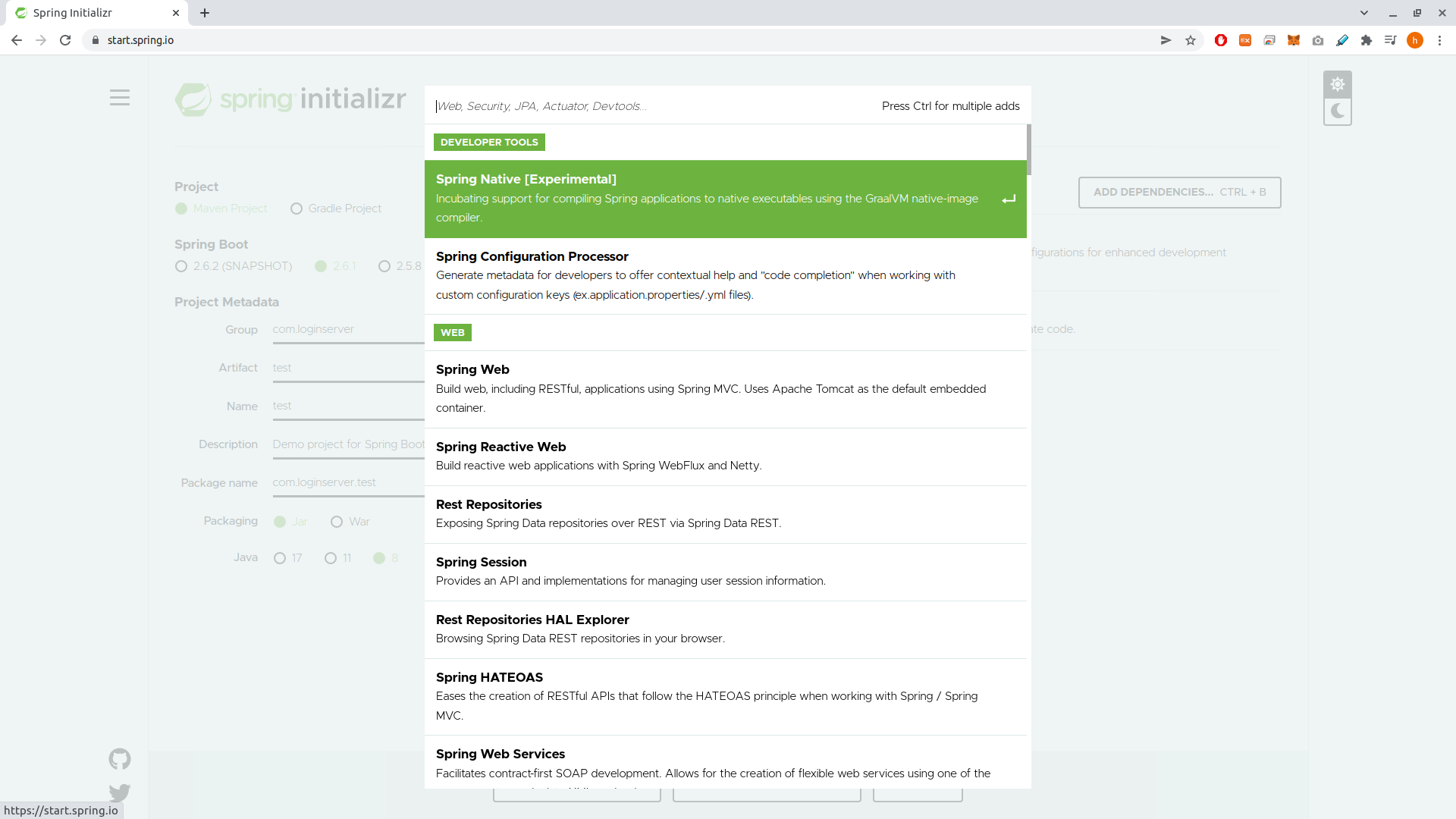Click the browser forward arrow
Screen dimensions: 1456x819
tap(41, 40)
